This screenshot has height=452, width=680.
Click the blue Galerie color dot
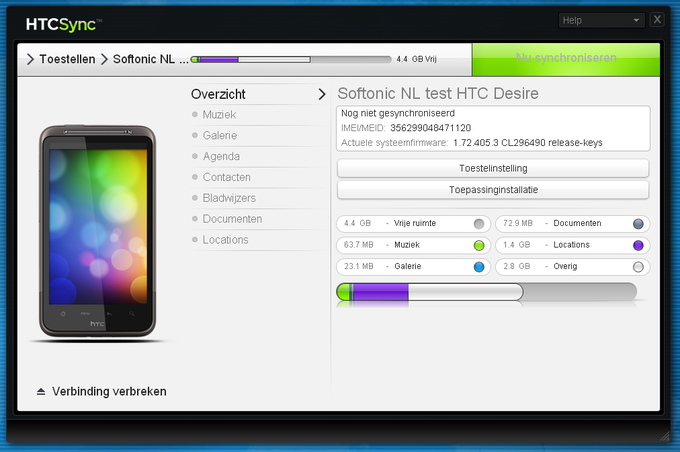tap(479, 267)
